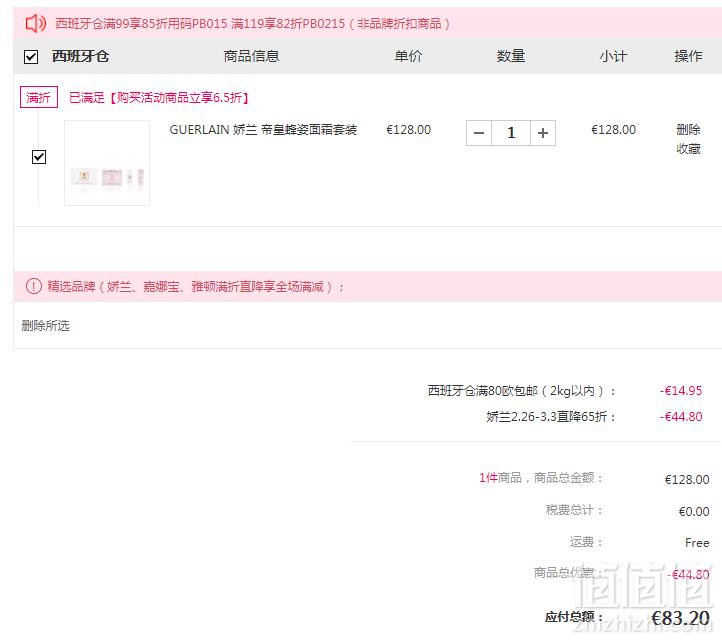
Task: Toggle the 西班牙仓 select-all checkbox
Action: tap(31, 57)
